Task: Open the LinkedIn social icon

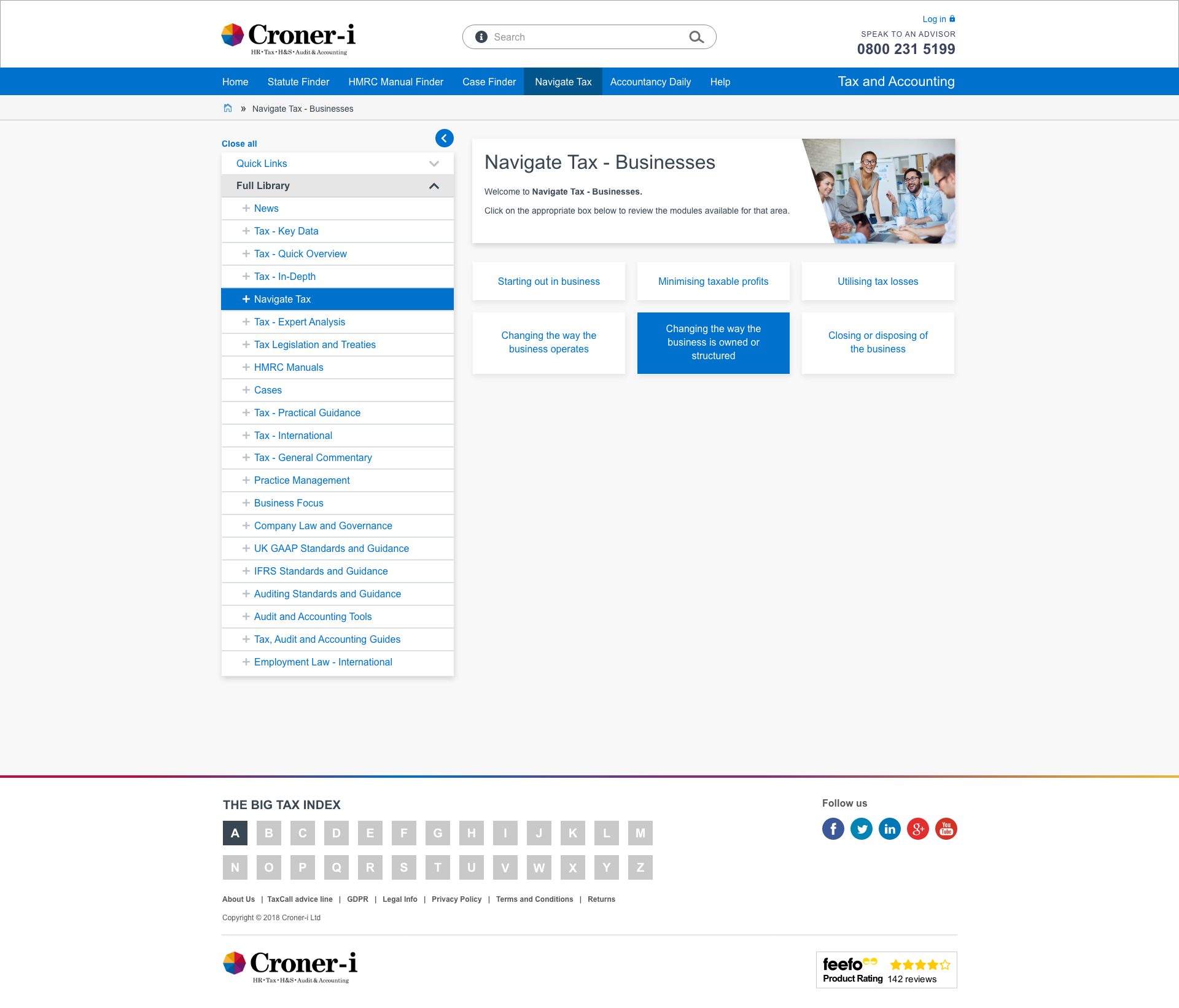Action: tap(889, 829)
